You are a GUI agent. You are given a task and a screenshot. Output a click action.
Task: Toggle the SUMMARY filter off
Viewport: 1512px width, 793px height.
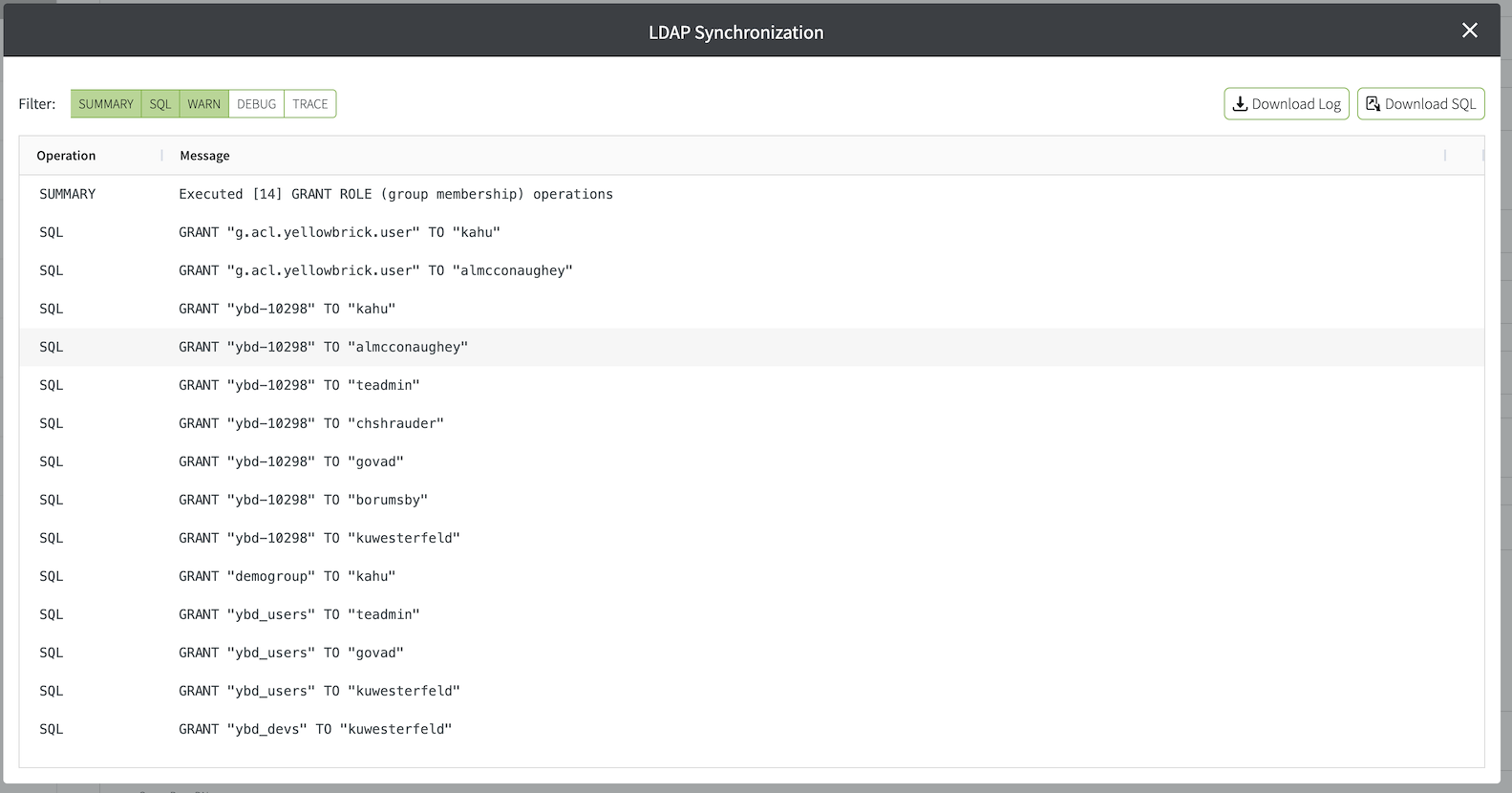pos(106,104)
